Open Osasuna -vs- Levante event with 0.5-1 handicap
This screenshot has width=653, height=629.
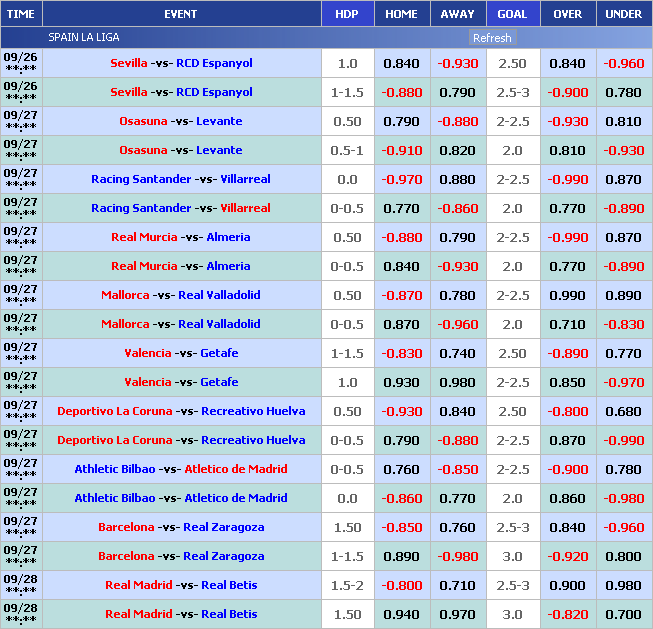[x=181, y=150]
